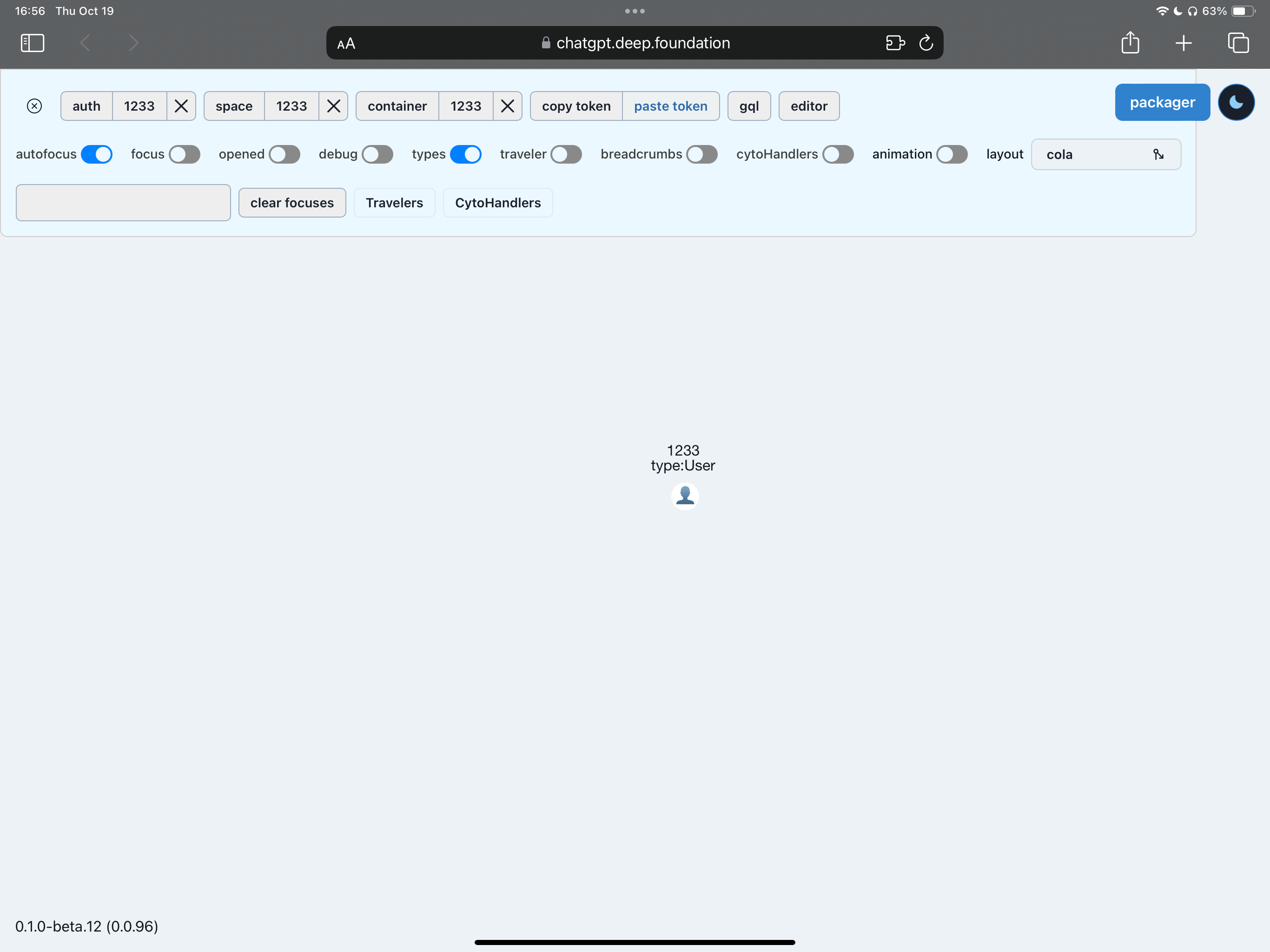1270x952 pixels.
Task: Reload the page in Safari
Action: (x=926, y=42)
